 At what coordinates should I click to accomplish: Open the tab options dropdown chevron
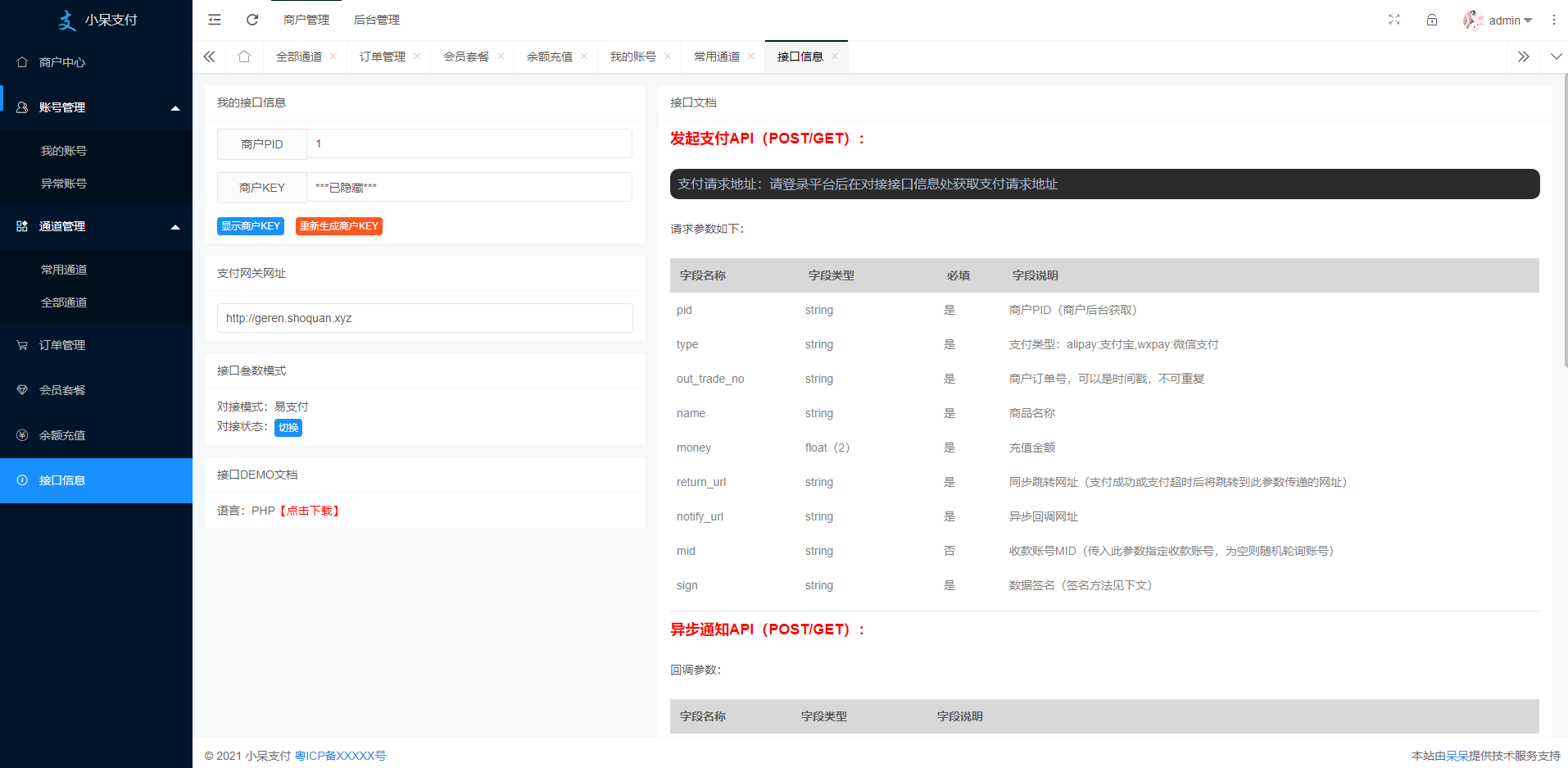[x=1556, y=57]
